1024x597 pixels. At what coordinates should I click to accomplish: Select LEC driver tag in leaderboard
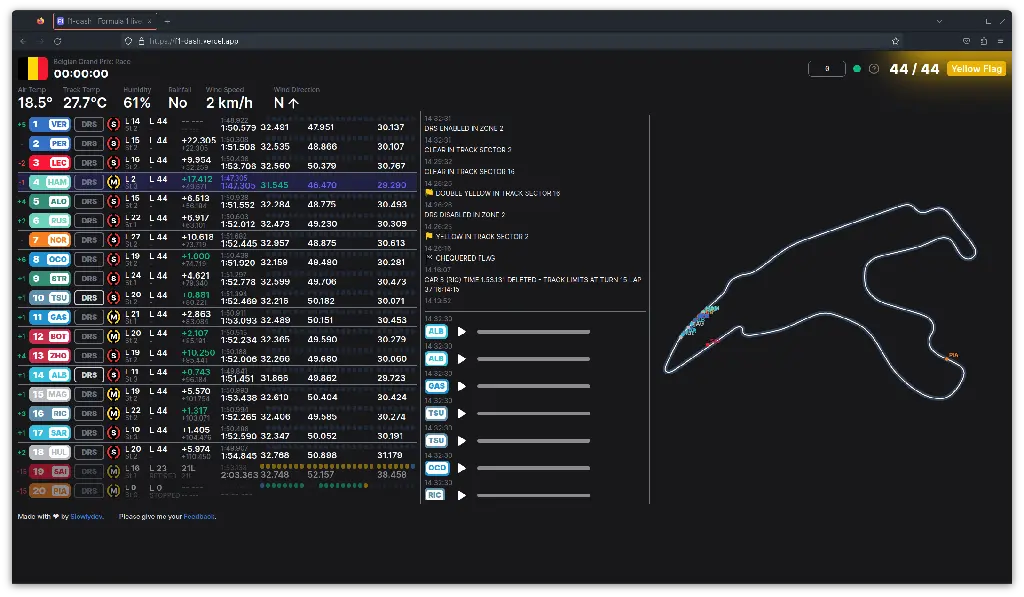pos(59,163)
